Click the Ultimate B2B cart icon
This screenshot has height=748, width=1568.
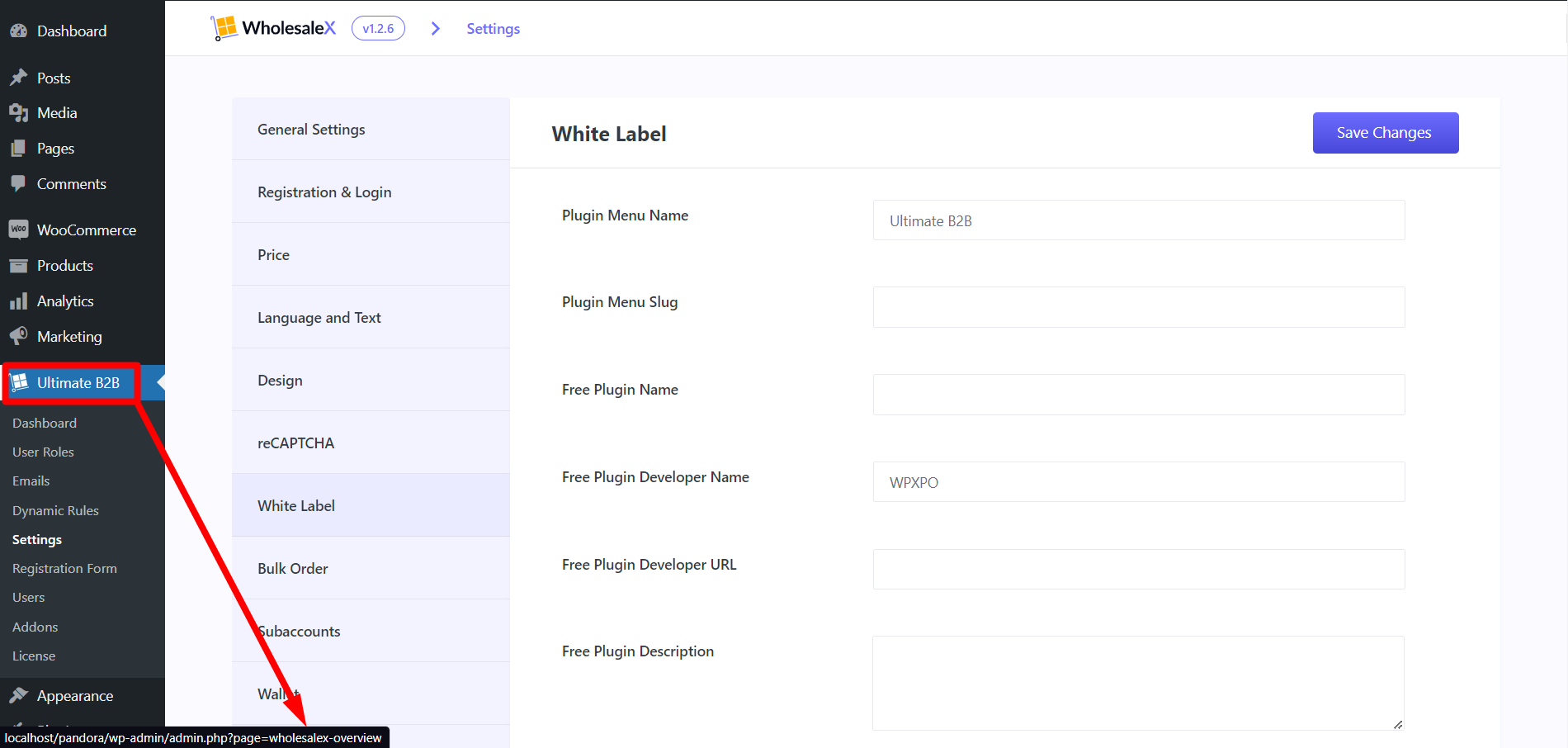click(19, 382)
